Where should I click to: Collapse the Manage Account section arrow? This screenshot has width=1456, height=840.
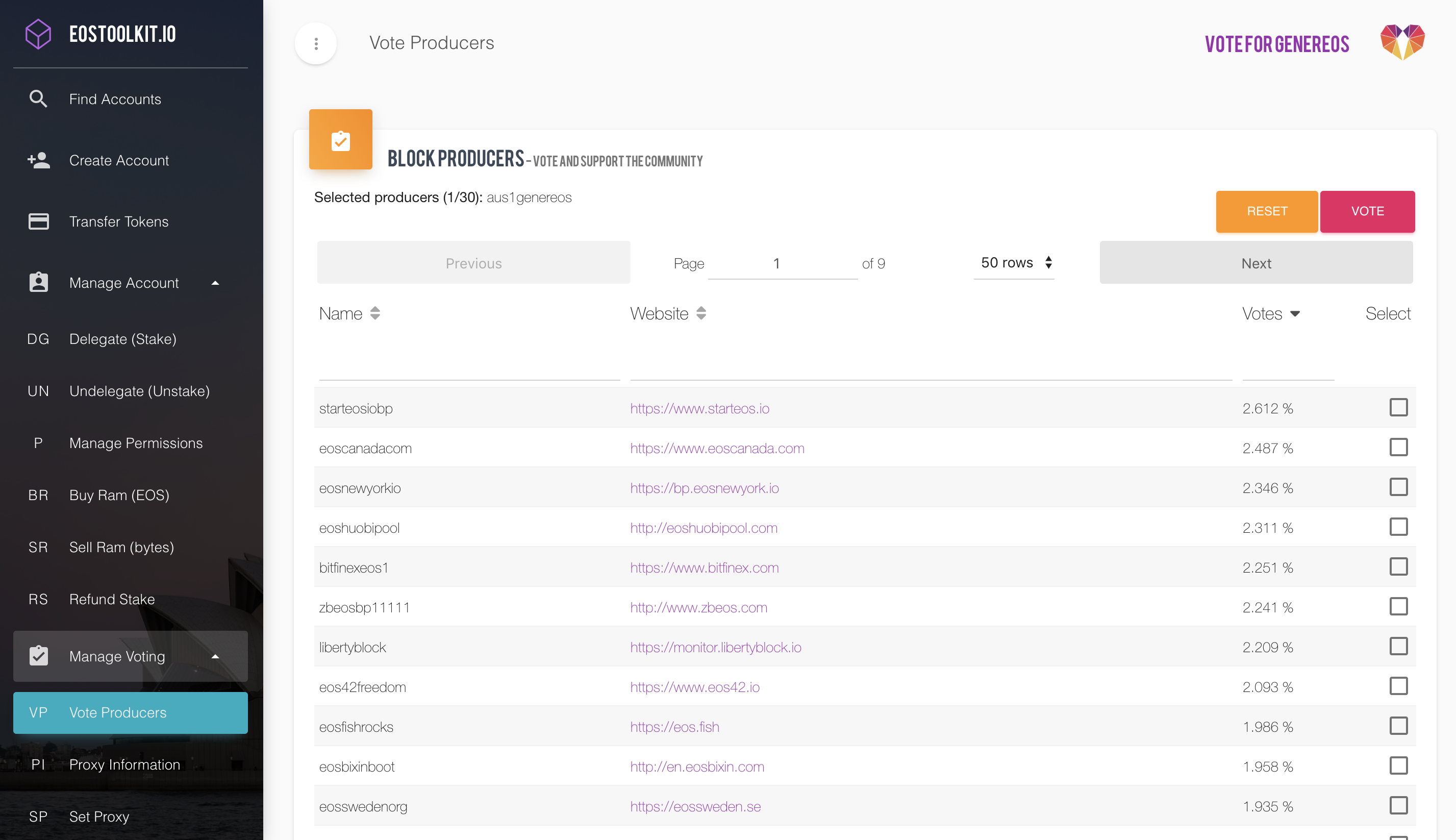(215, 283)
